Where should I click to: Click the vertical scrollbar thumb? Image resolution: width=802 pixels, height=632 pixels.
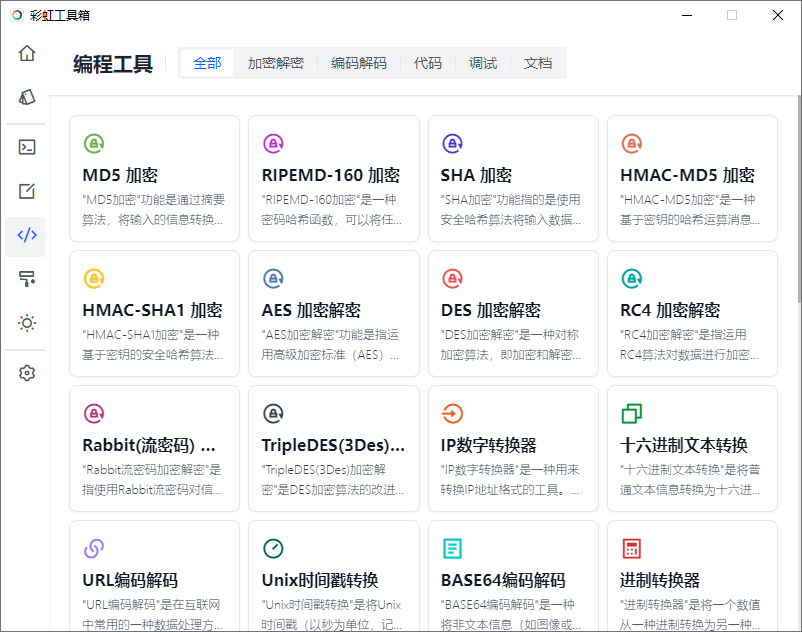click(799, 199)
